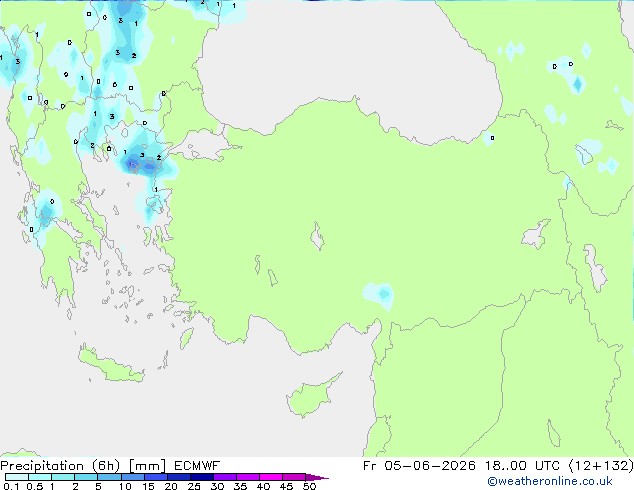Screen dimensions: 634x490
Task: Click the 35–40 mm violet legend swatch
Action: click(x=247, y=477)
